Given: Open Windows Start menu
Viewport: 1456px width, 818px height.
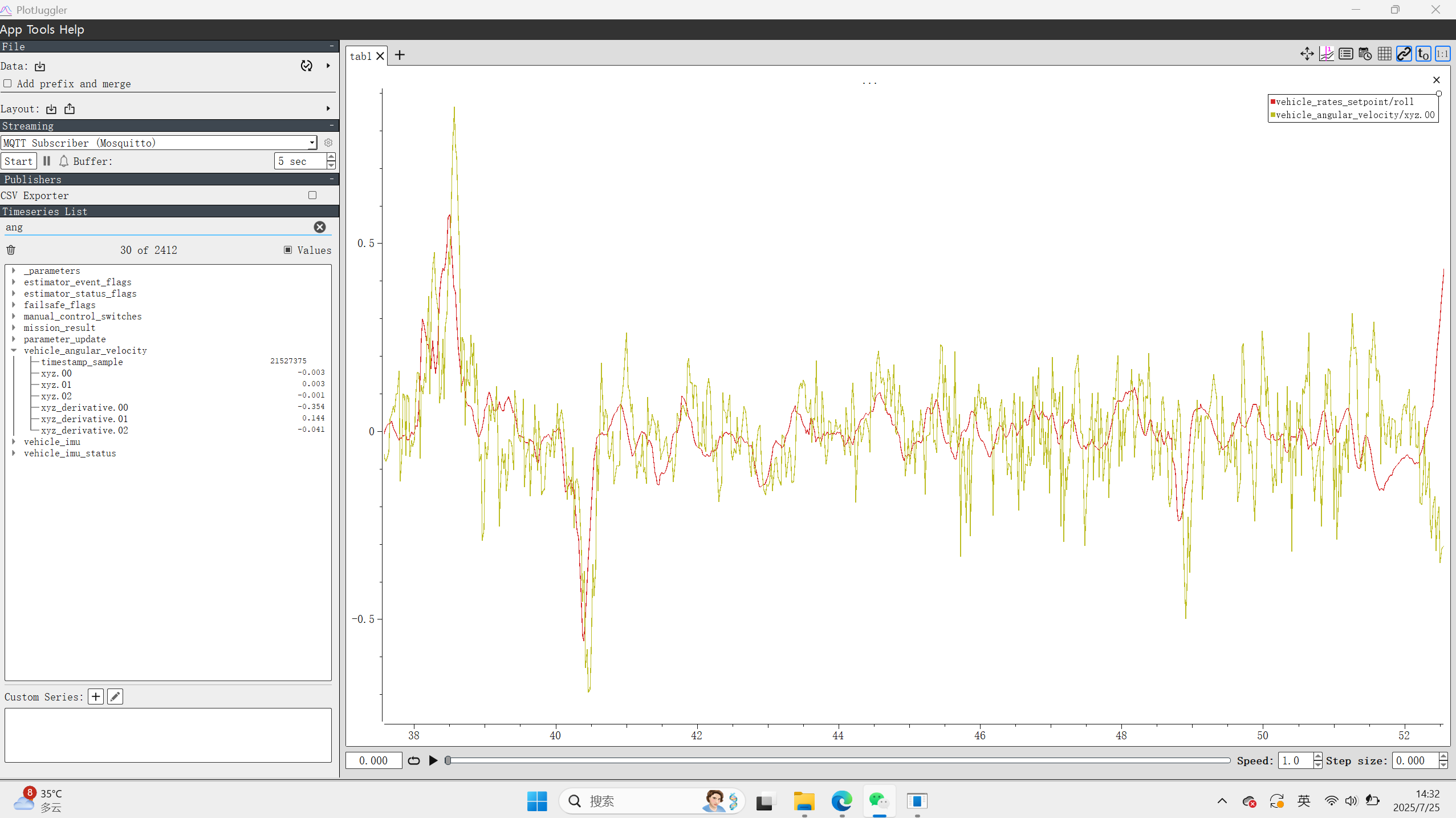Looking at the screenshot, I should pos(537,801).
